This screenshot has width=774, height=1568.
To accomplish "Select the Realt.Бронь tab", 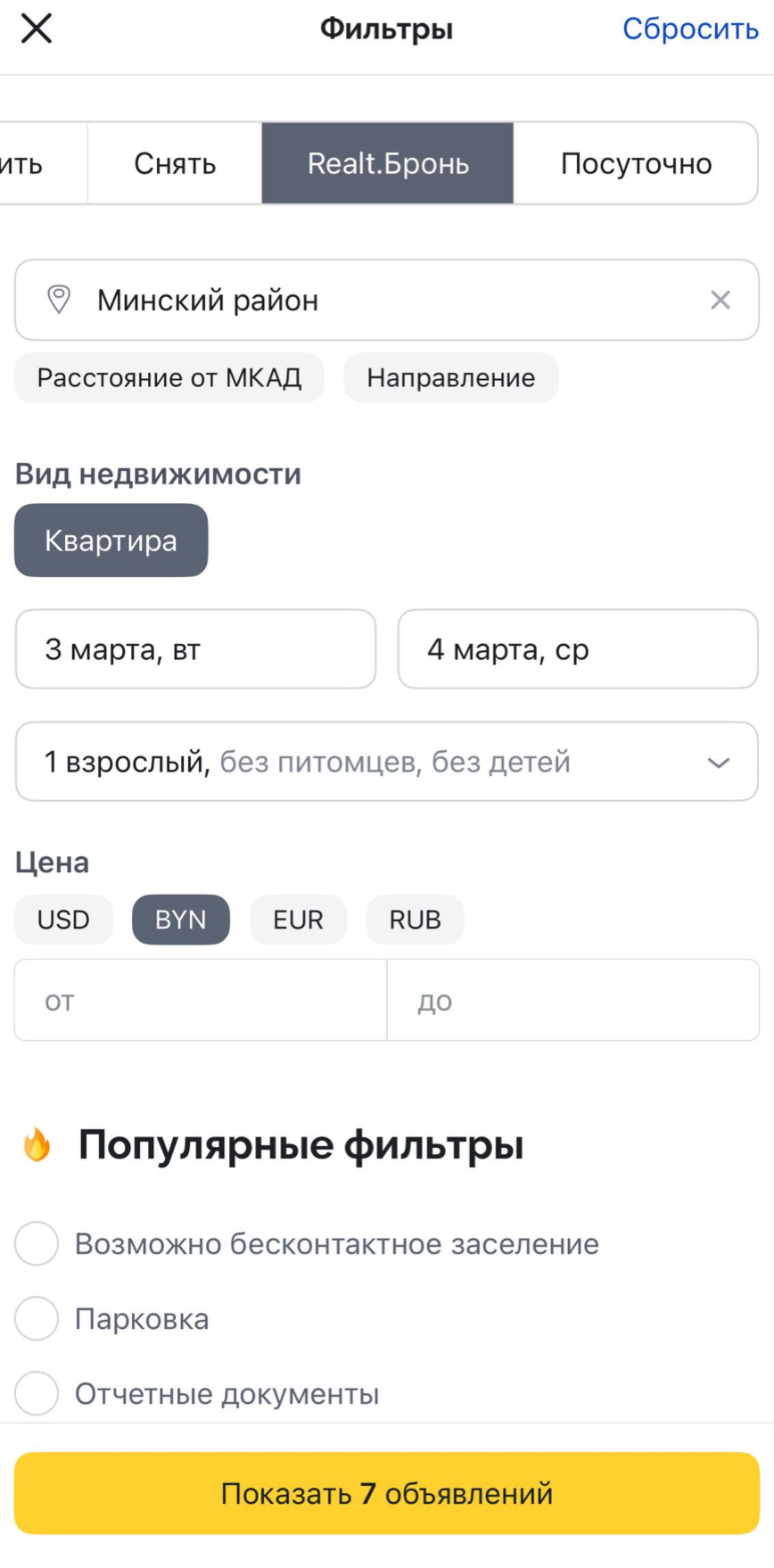I will (x=388, y=163).
